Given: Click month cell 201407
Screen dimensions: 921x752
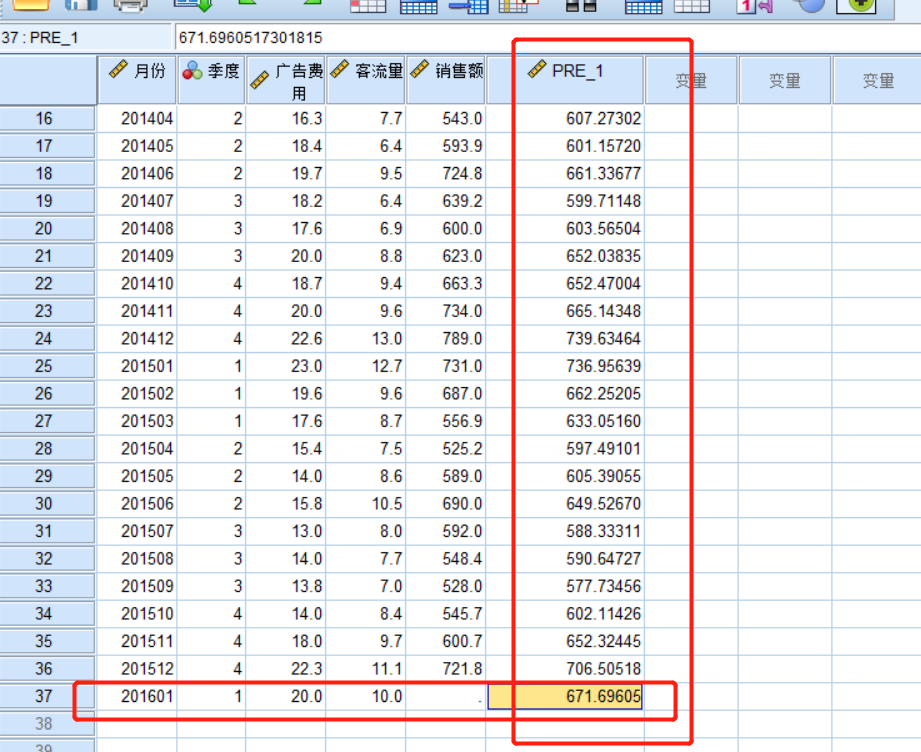Looking at the screenshot, I should point(137,201).
